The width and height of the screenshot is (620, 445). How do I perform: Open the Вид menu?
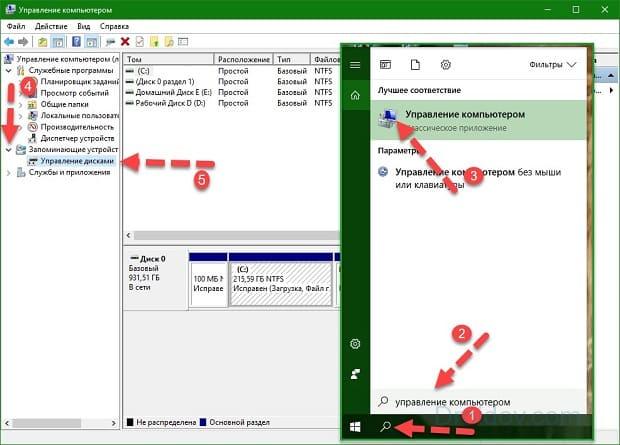click(x=83, y=27)
